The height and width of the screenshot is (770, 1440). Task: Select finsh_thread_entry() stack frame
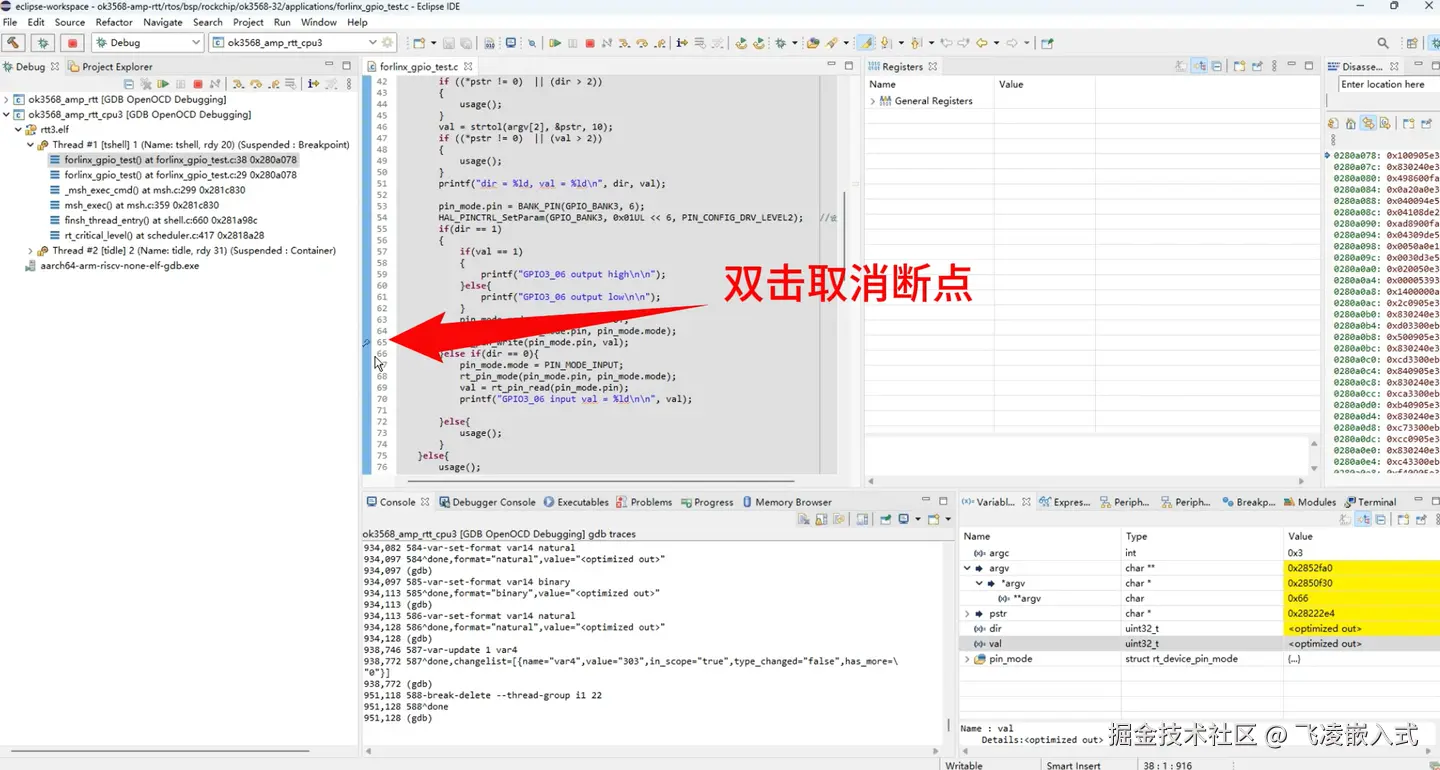152,220
